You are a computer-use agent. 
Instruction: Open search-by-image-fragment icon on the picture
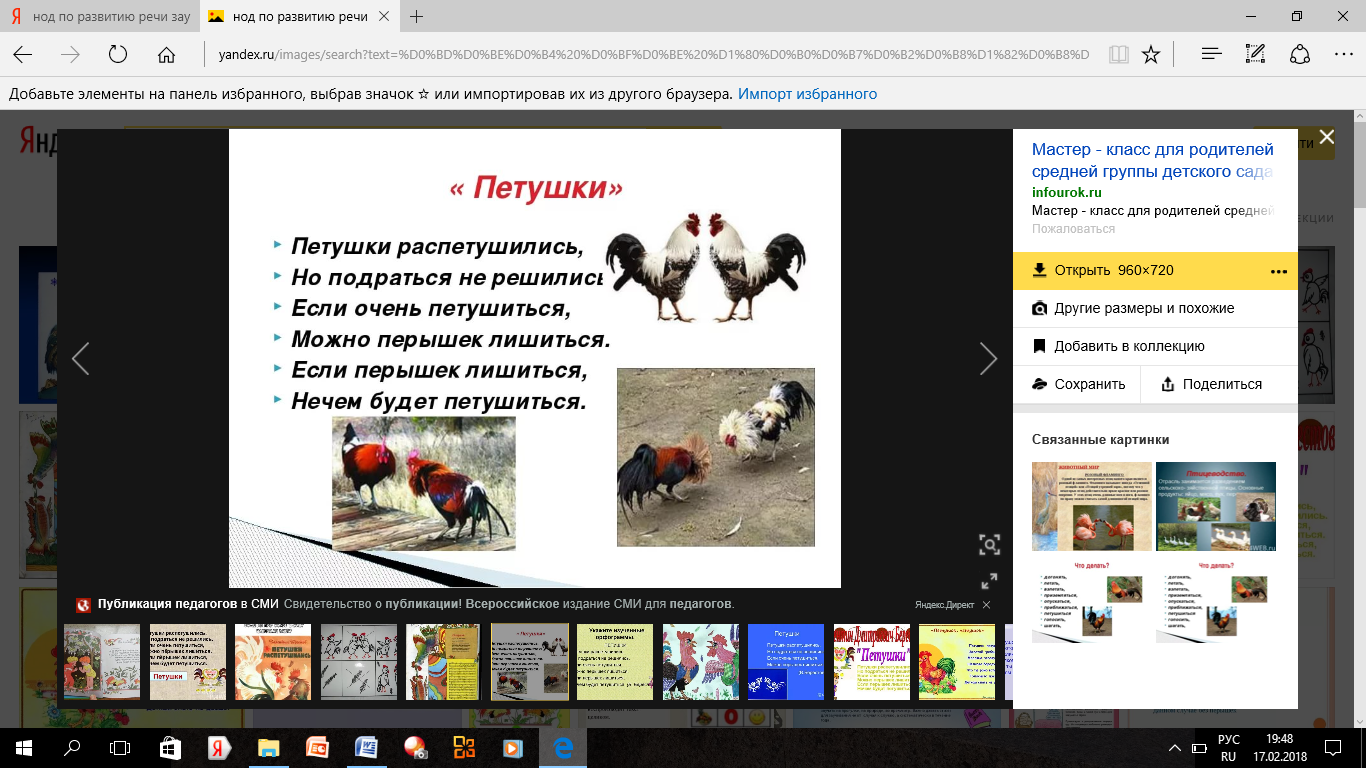point(989,544)
